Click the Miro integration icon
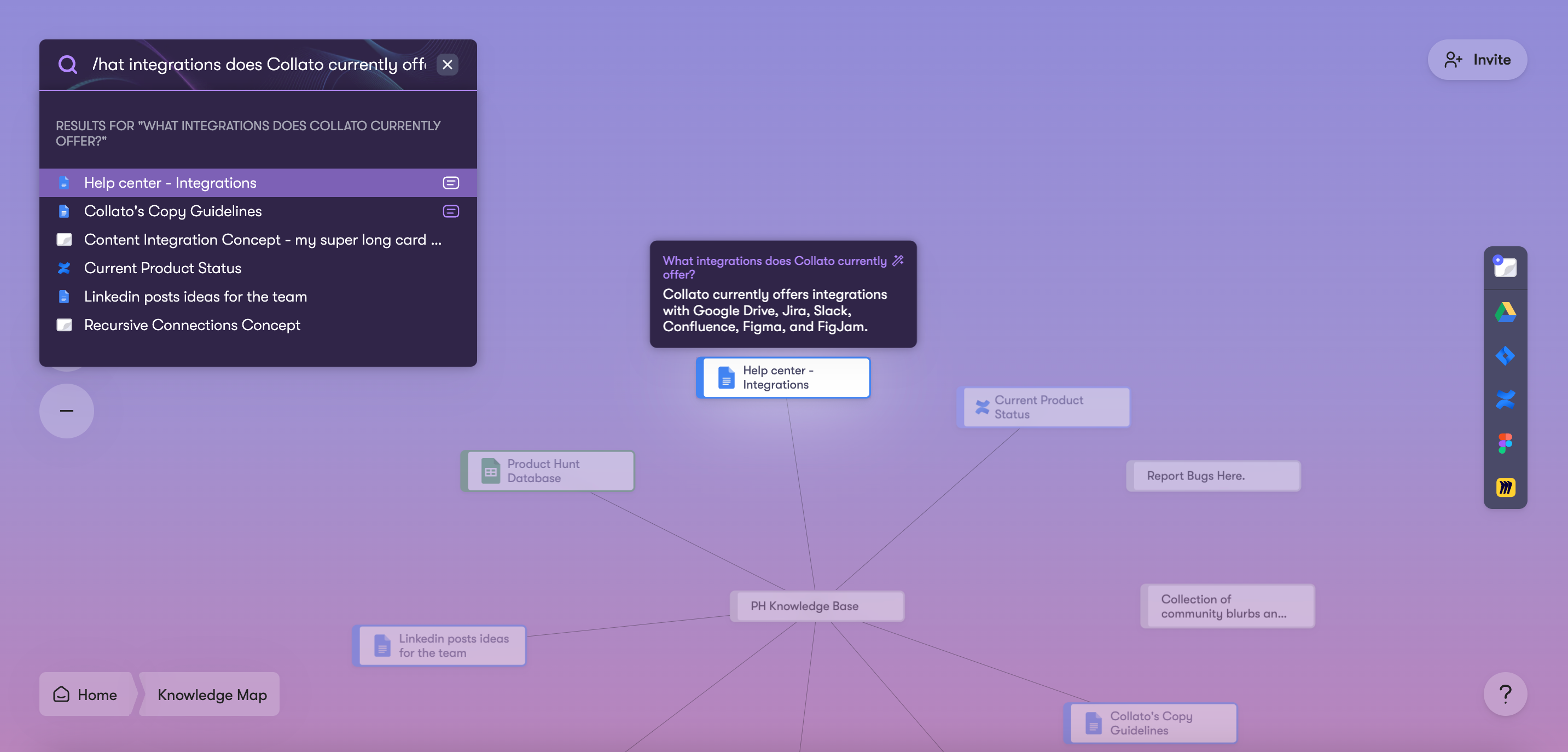This screenshot has height=752, width=1568. [1505, 487]
